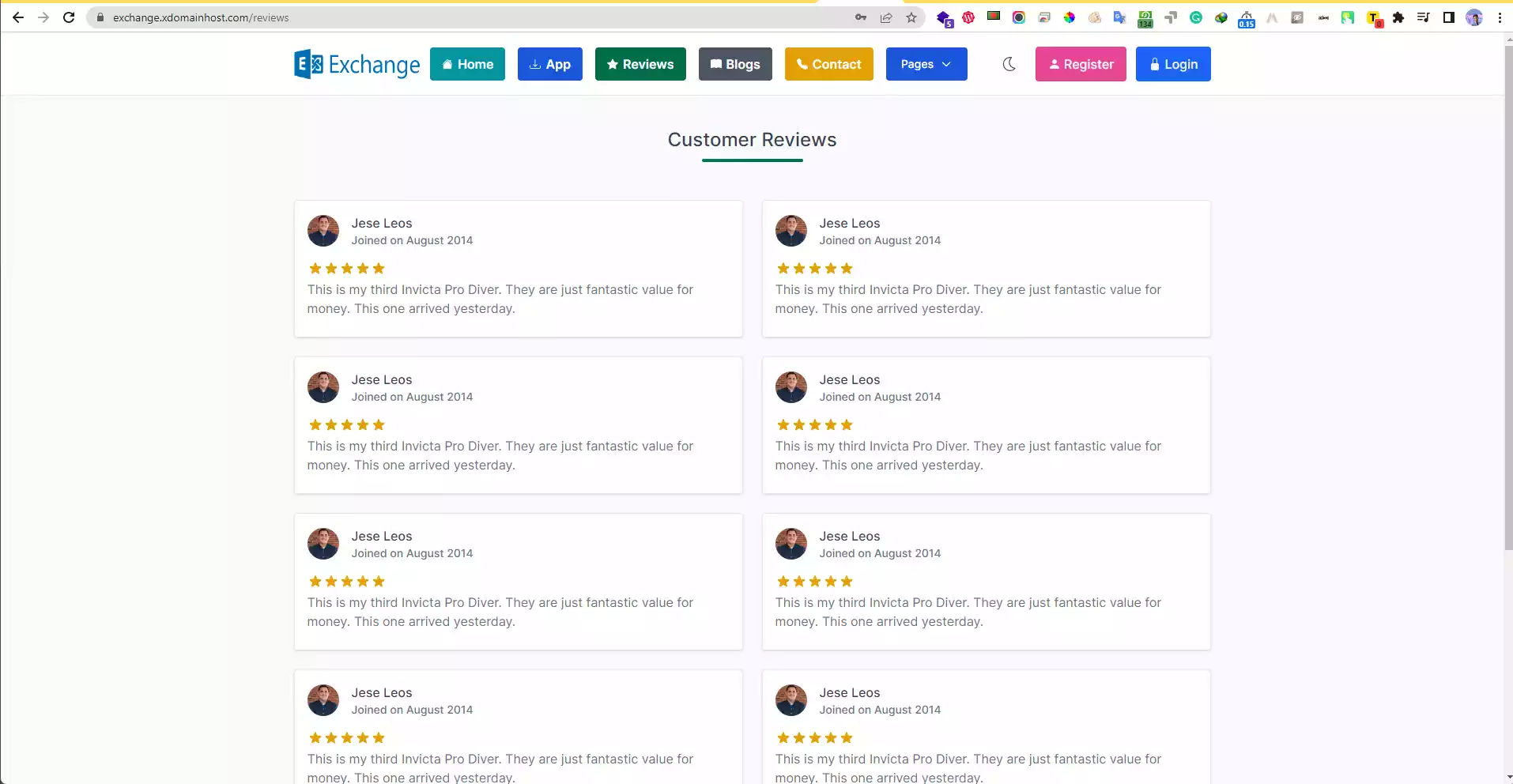Share this page via the share icon
The image size is (1513, 784).
tap(886, 17)
